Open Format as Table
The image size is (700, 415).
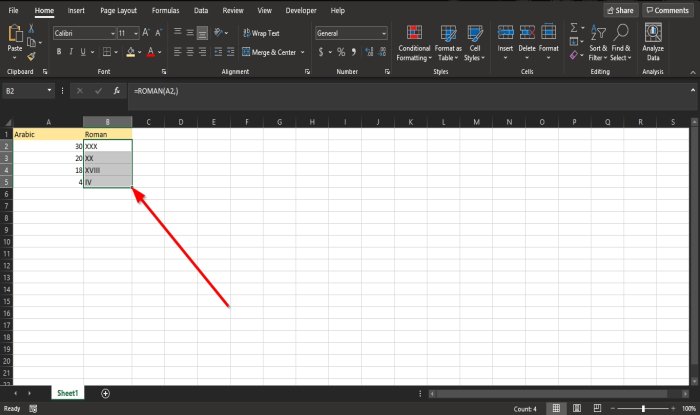(448, 43)
